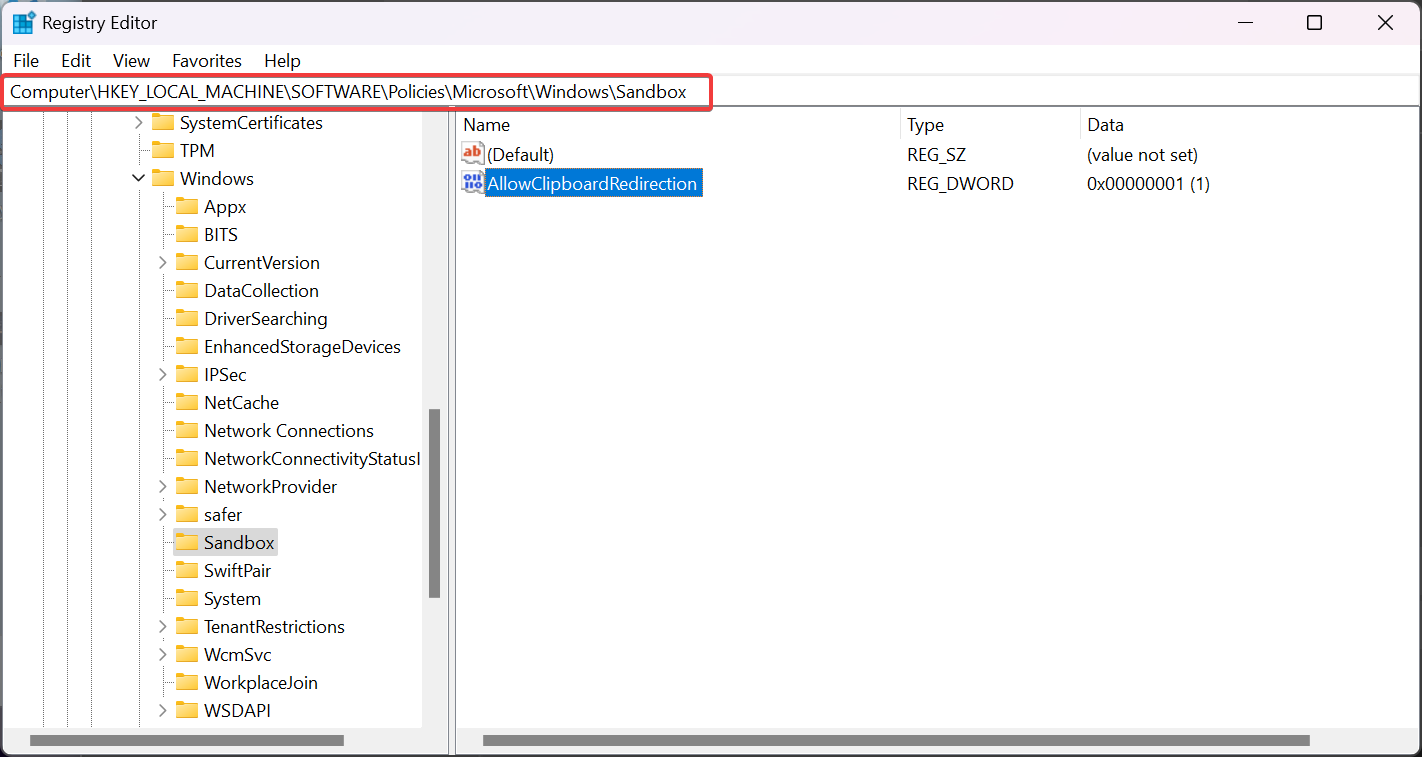This screenshot has height=757, width=1422.
Task: Click the DataCollection folder icon
Action: pos(187,291)
